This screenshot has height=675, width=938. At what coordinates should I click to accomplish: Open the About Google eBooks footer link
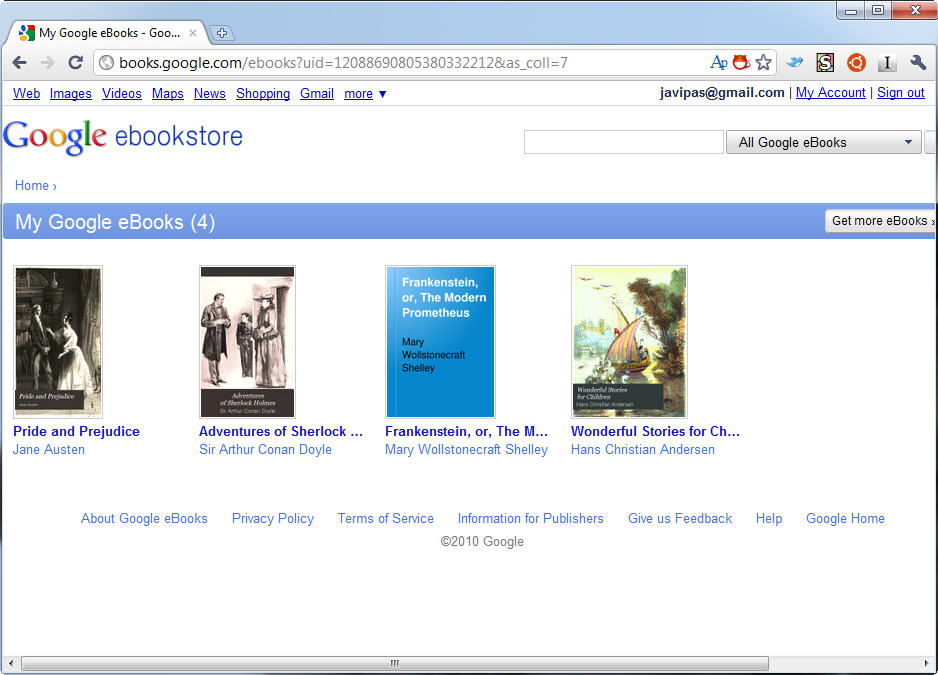click(x=144, y=519)
